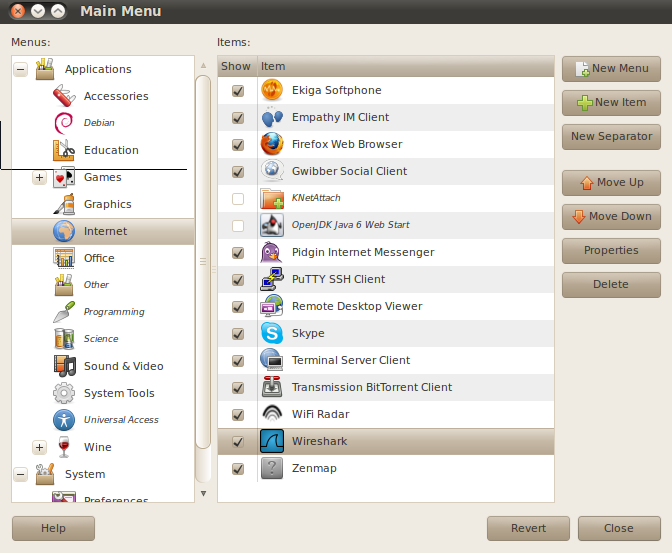Screen dimensions: 672x553
Task: Uncheck the Gwibber Social Client checkbox
Action: pos(237,172)
